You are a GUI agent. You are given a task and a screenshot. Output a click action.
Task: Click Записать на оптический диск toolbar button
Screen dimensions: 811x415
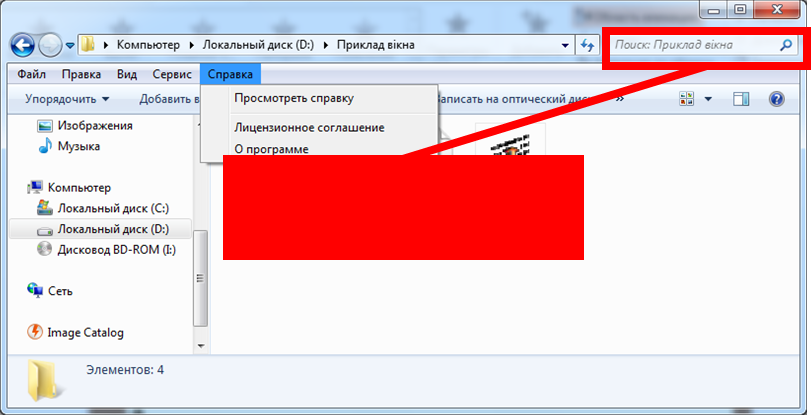click(x=515, y=99)
